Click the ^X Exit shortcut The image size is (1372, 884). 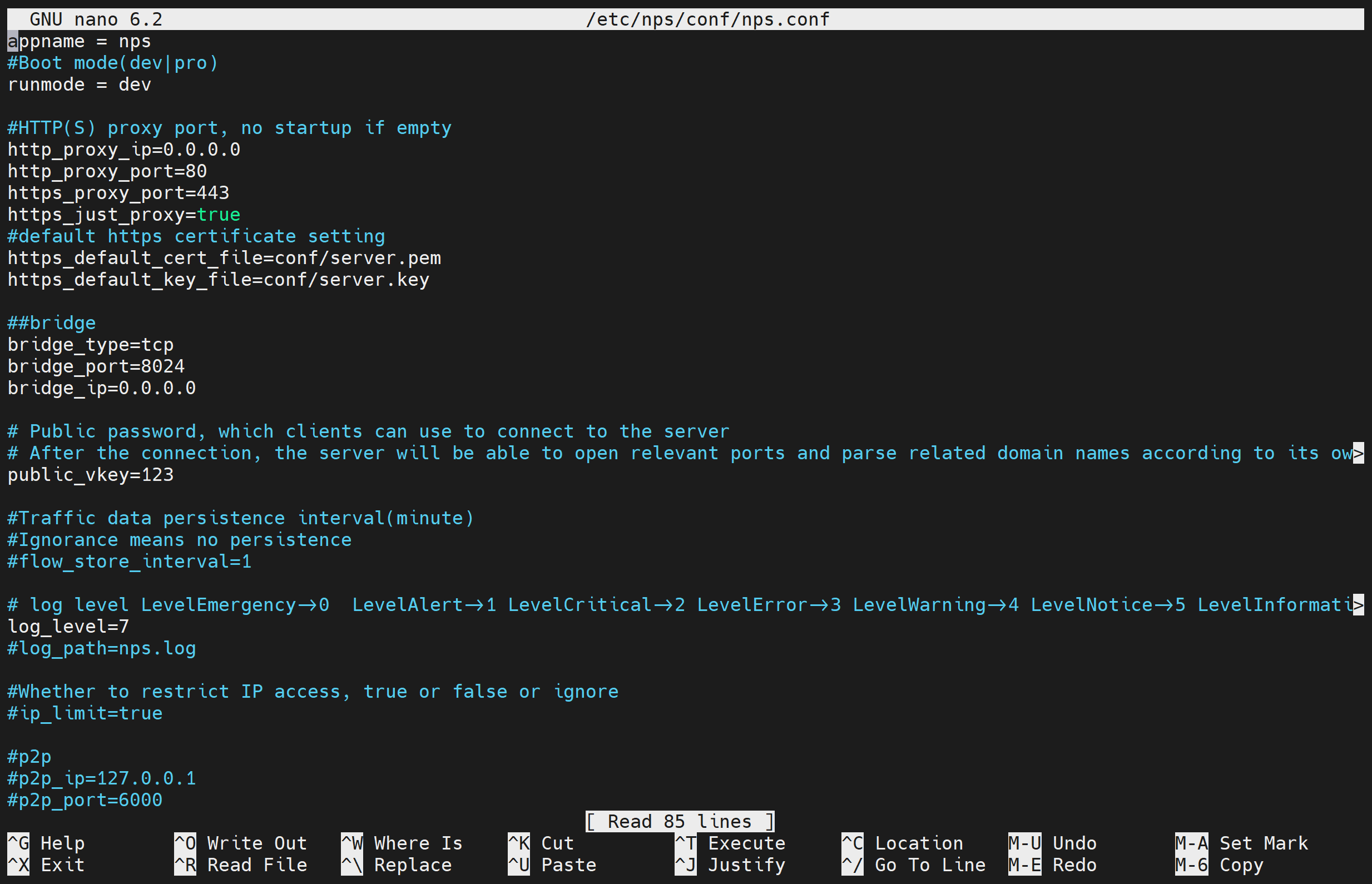[x=46, y=865]
